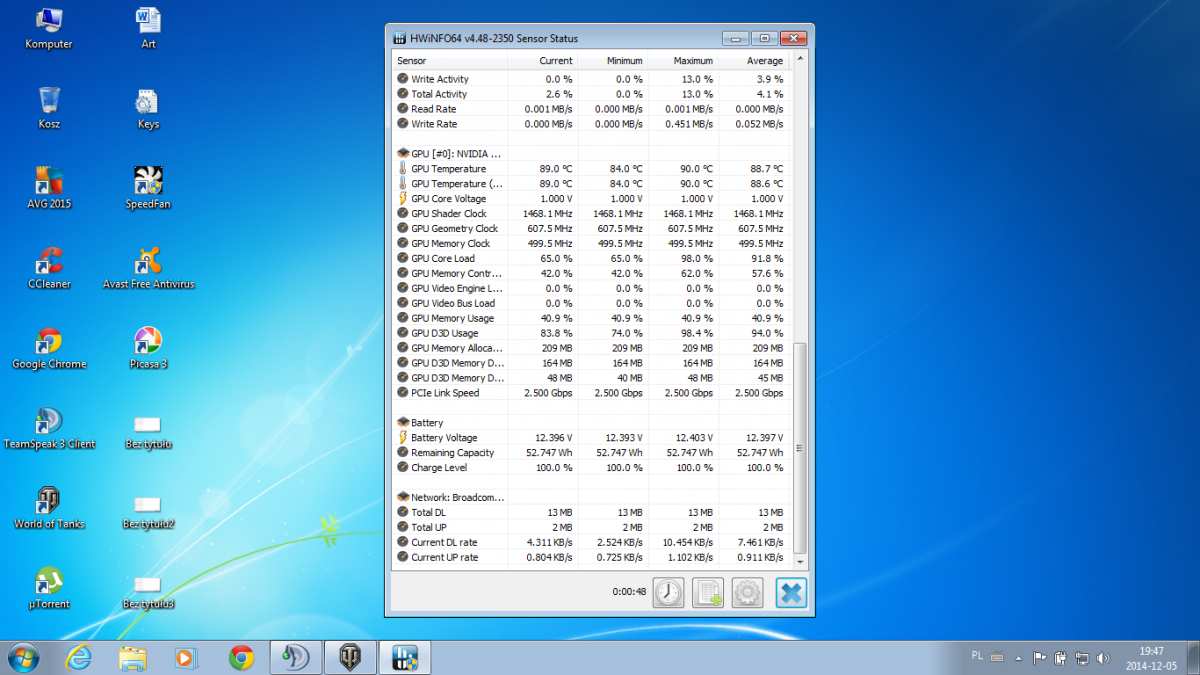Select the GPU D3D Usage row

(x=591, y=333)
